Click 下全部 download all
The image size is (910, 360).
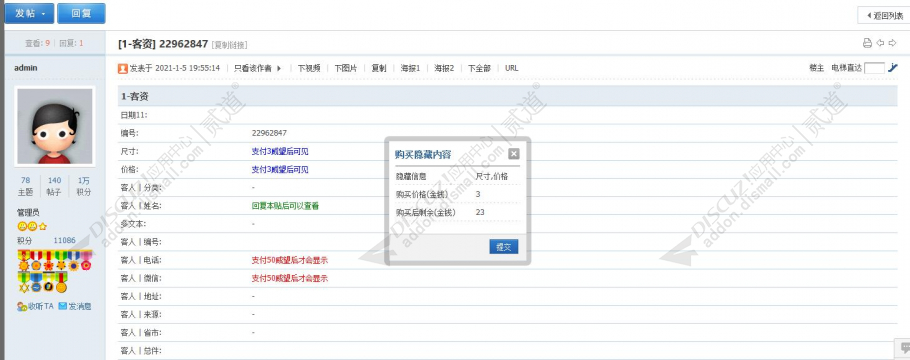tap(479, 68)
